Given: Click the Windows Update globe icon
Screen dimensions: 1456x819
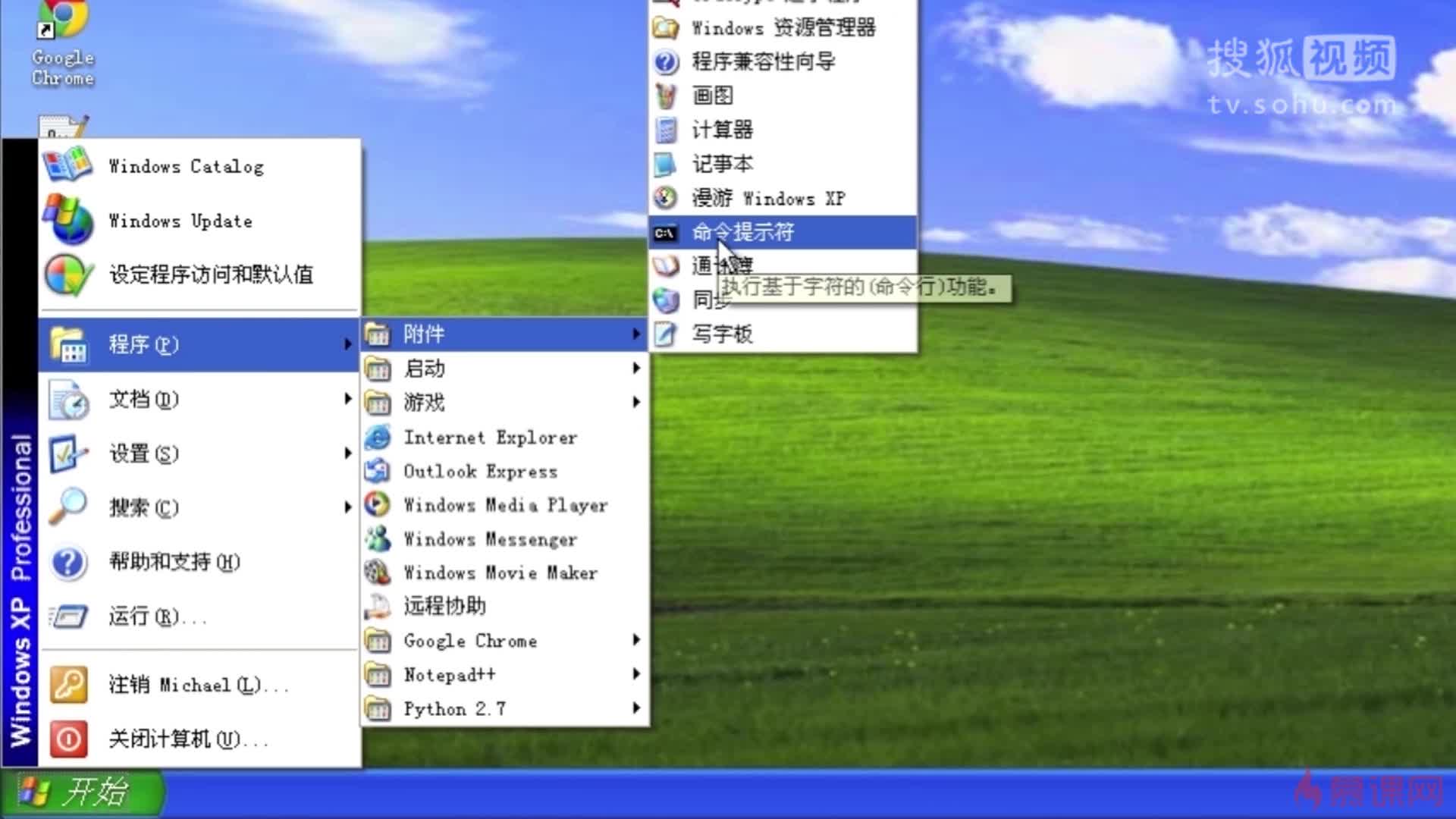Looking at the screenshot, I should tap(68, 220).
